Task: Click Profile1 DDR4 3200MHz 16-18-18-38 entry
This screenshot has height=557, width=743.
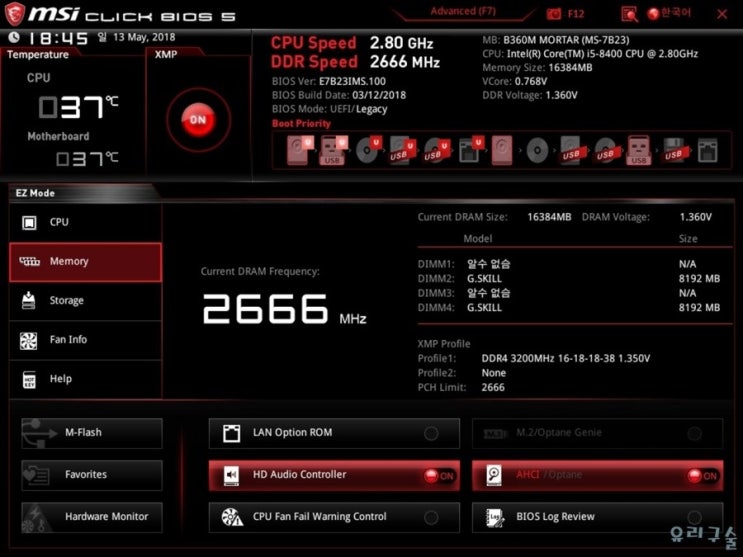Action: [x=534, y=358]
